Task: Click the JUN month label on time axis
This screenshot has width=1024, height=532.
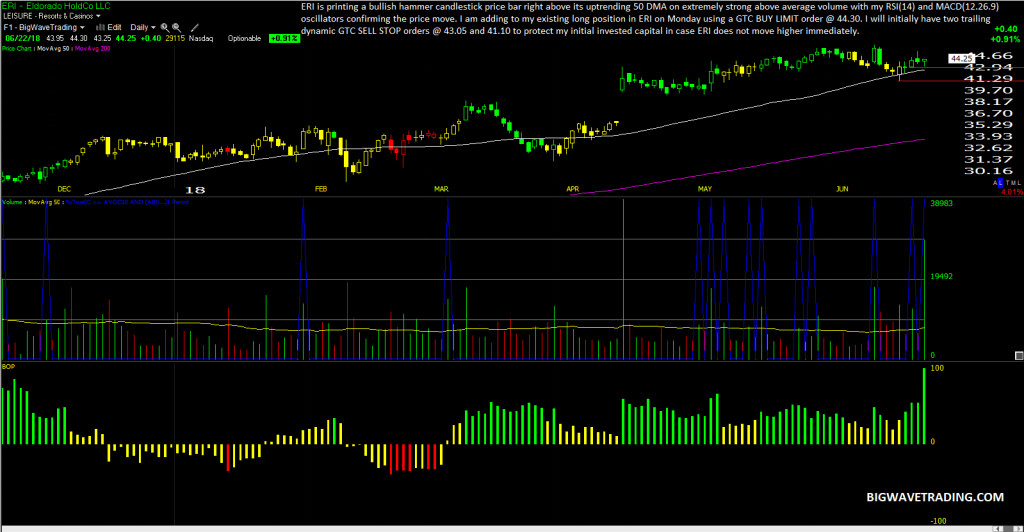Action: coord(842,189)
